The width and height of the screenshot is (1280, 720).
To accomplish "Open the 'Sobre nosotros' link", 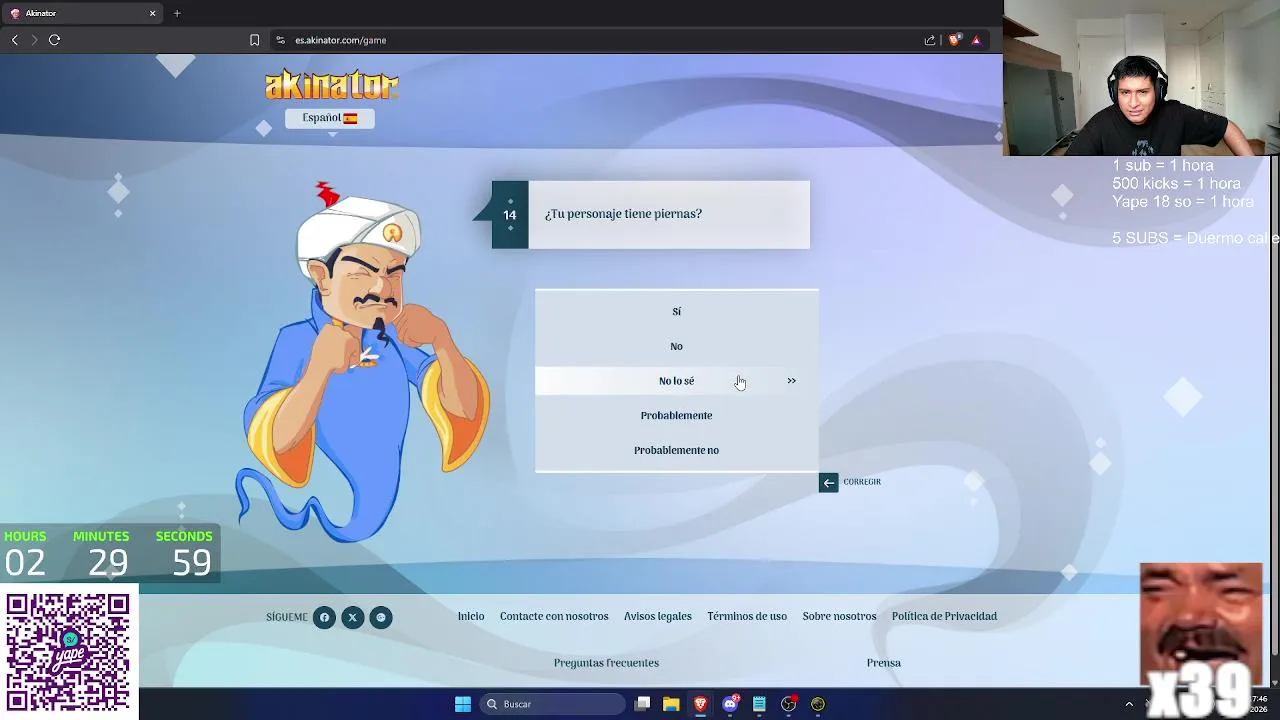I will [839, 616].
